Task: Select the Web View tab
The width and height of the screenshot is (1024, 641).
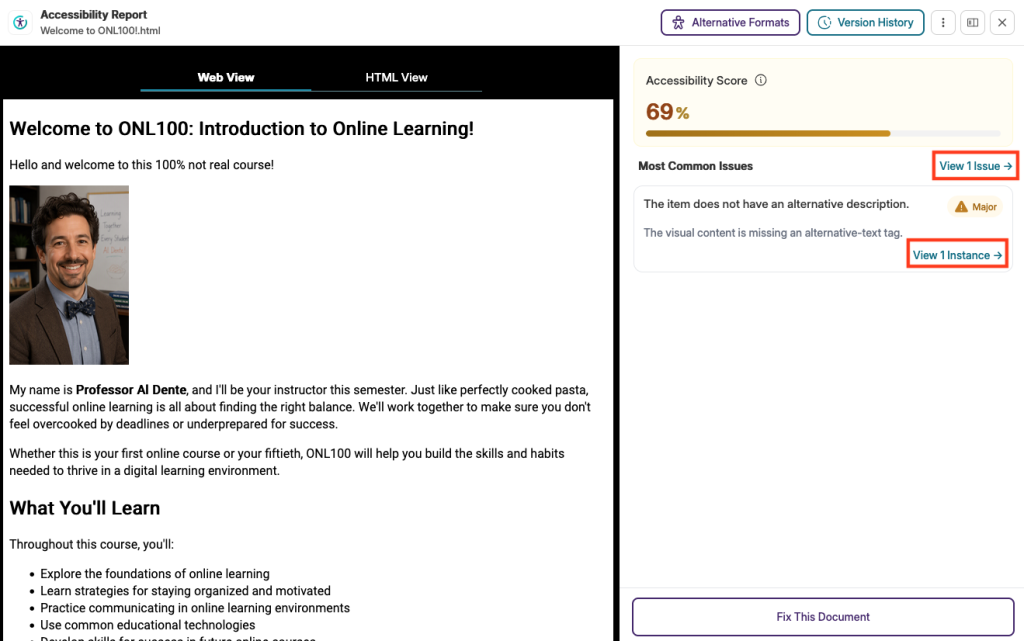Action: [x=226, y=78]
